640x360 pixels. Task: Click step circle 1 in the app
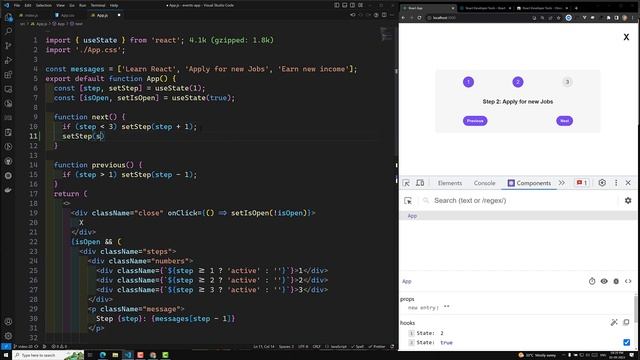pos(469,82)
